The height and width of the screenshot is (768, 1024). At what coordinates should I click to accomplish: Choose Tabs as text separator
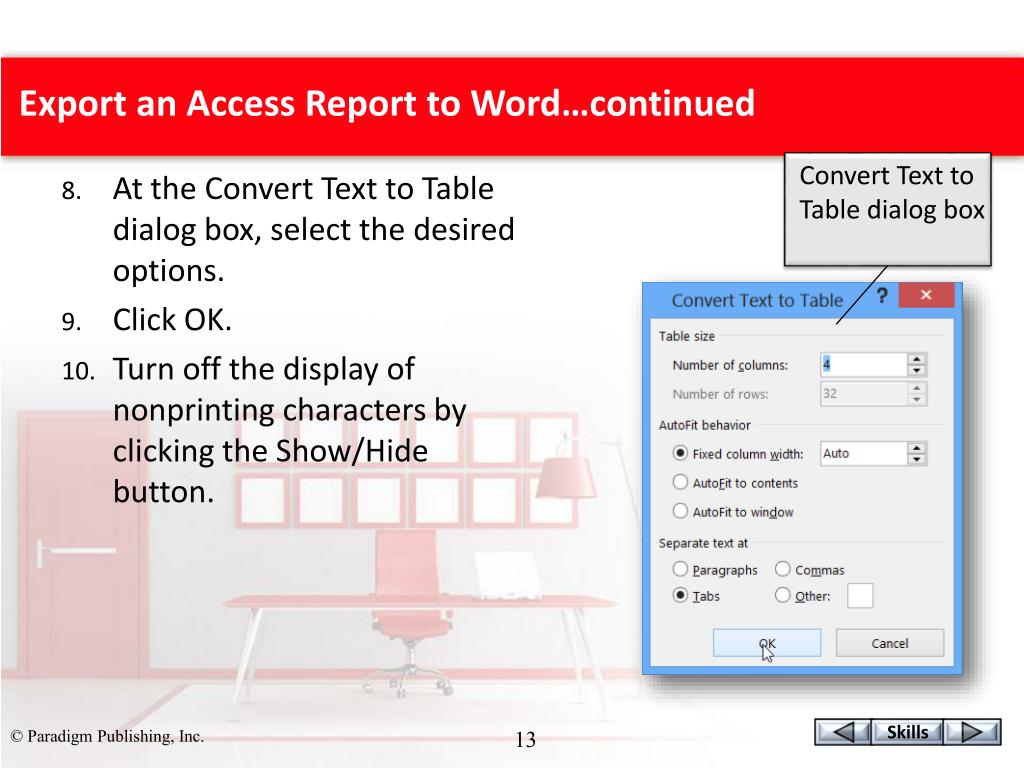pos(680,595)
